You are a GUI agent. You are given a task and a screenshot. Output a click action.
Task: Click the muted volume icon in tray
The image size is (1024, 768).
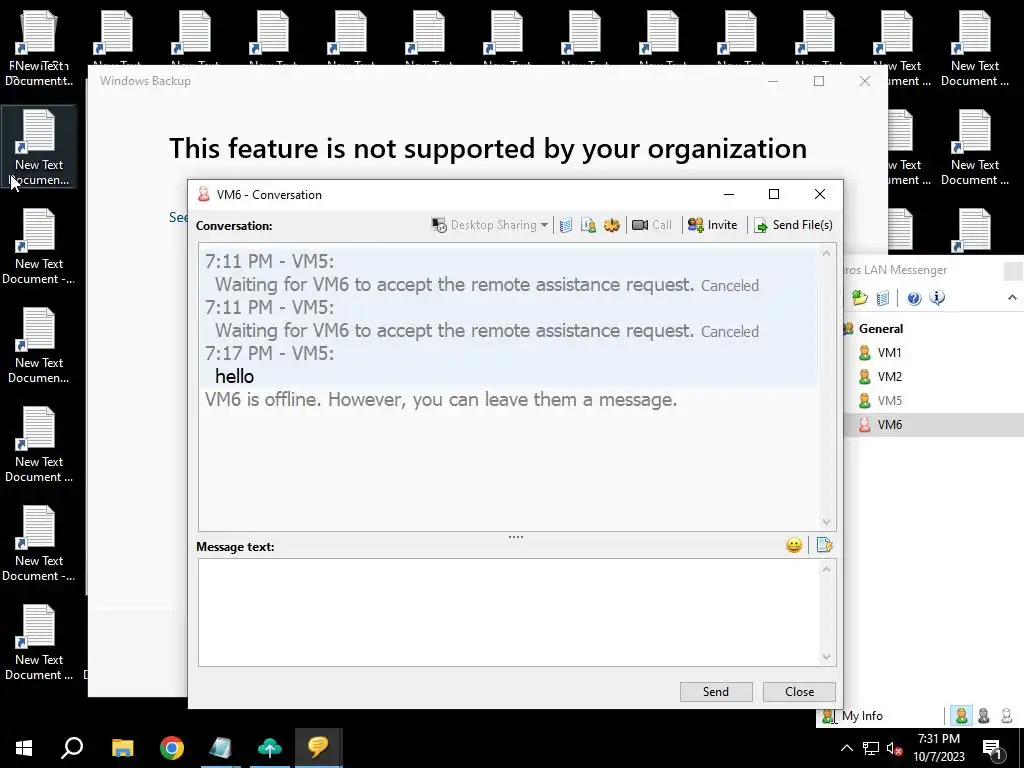click(x=894, y=748)
